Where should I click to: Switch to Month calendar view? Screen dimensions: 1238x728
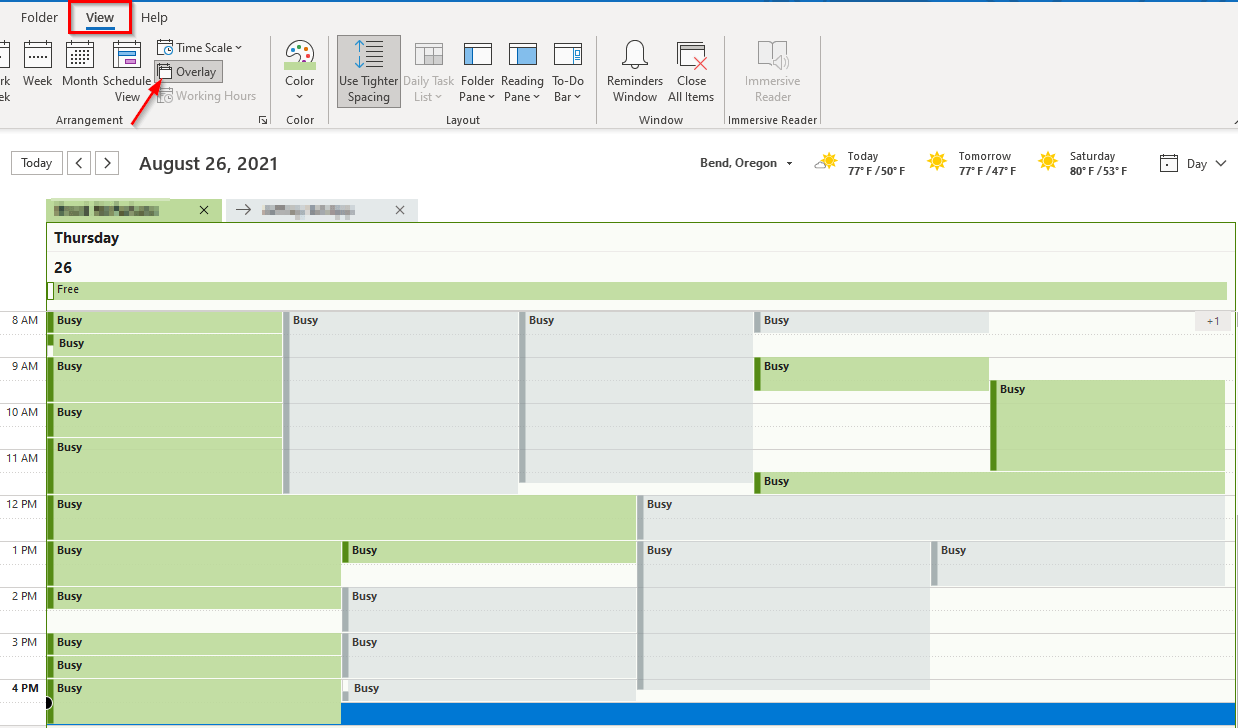coord(80,66)
